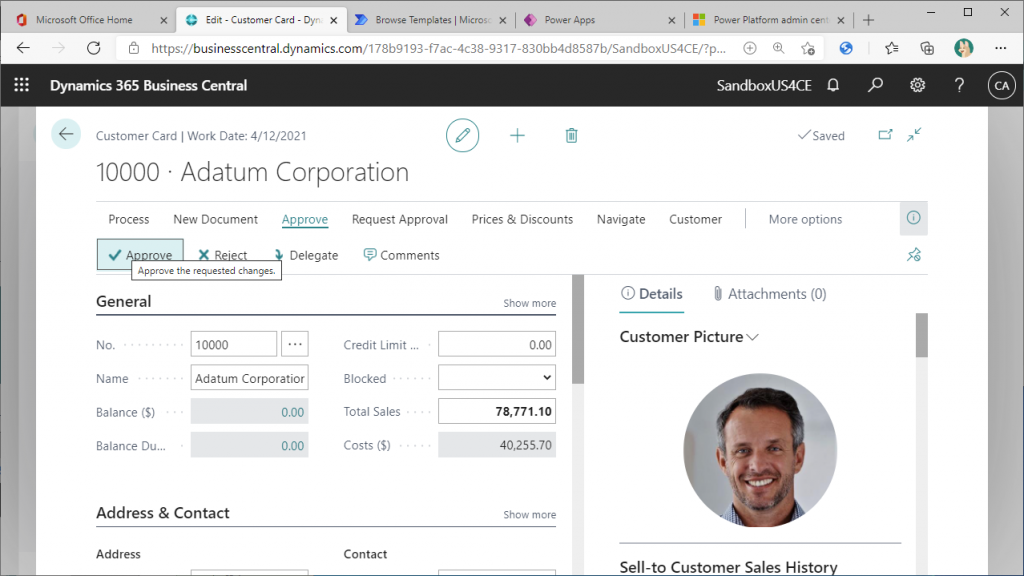This screenshot has width=1024, height=576.
Task: Click the card content vertical scrollbar
Action: coord(577,329)
